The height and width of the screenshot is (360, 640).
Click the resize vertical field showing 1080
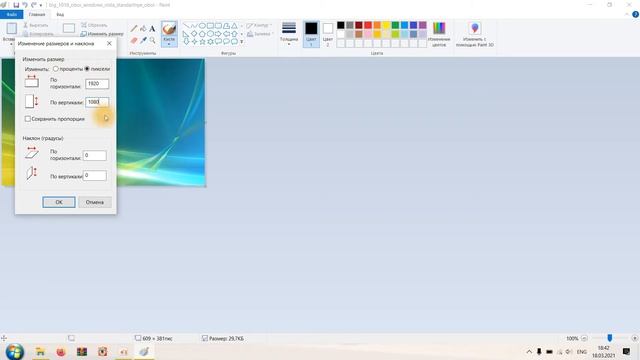click(97, 102)
